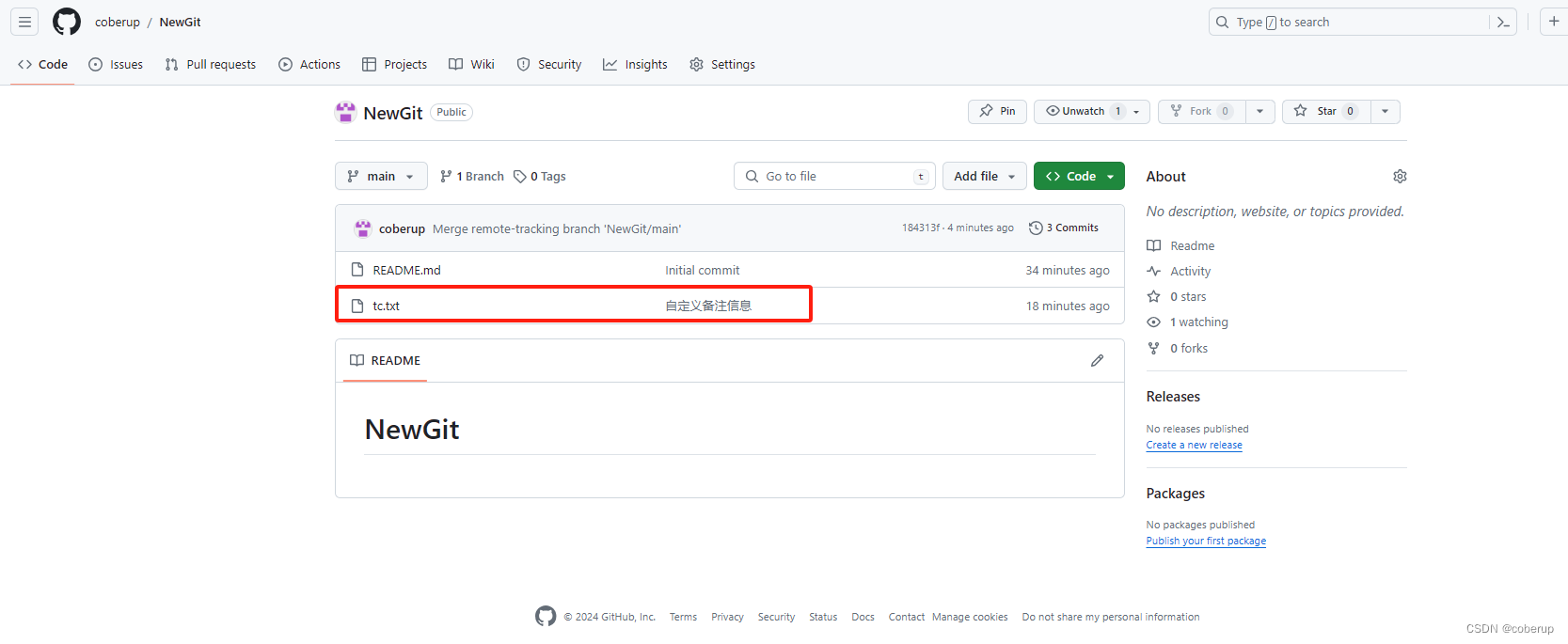Switch to the Issues tab
Screen dimensions: 1568x644
point(116,65)
